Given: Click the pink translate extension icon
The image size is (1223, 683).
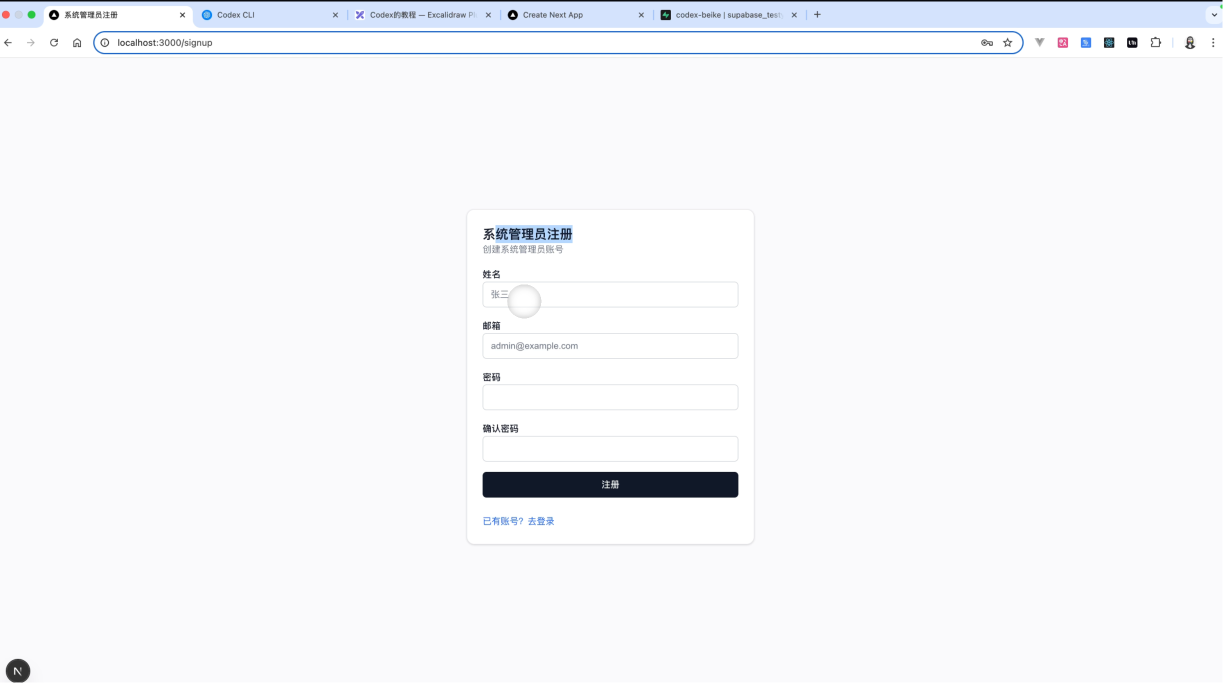Looking at the screenshot, I should (x=1063, y=43).
